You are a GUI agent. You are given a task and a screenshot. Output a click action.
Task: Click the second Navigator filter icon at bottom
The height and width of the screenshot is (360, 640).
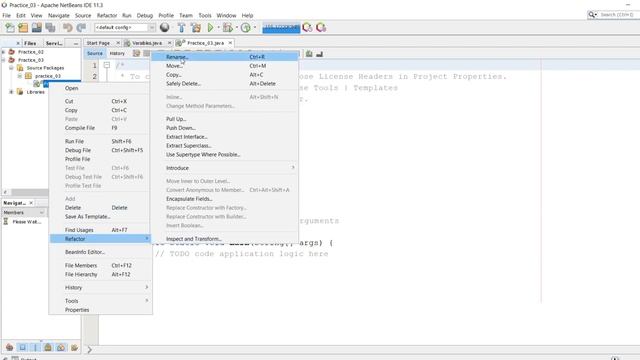coord(22,347)
